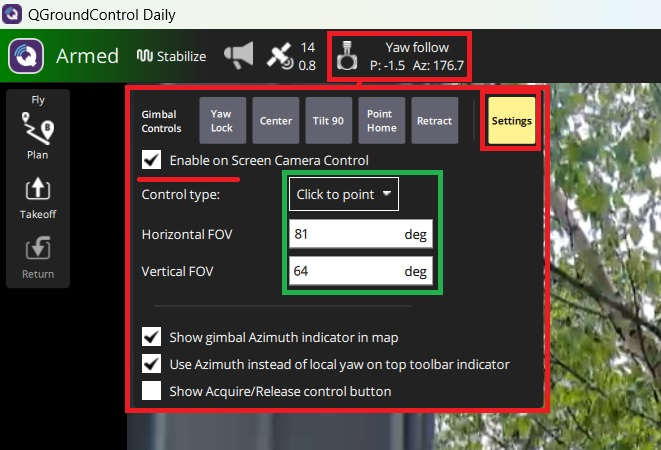The width and height of the screenshot is (661, 450).
Task: Disable Use Azimuth instead of local yaw
Action: (x=152, y=364)
